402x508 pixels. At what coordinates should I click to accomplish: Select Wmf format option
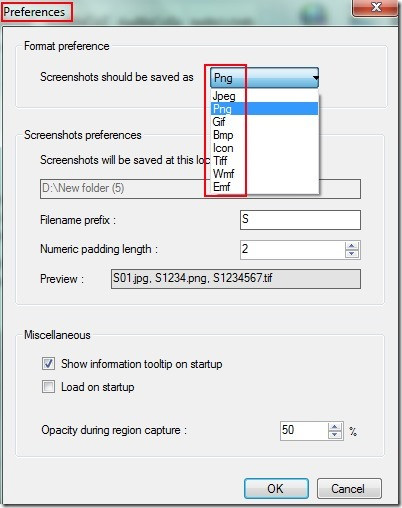click(x=264, y=174)
